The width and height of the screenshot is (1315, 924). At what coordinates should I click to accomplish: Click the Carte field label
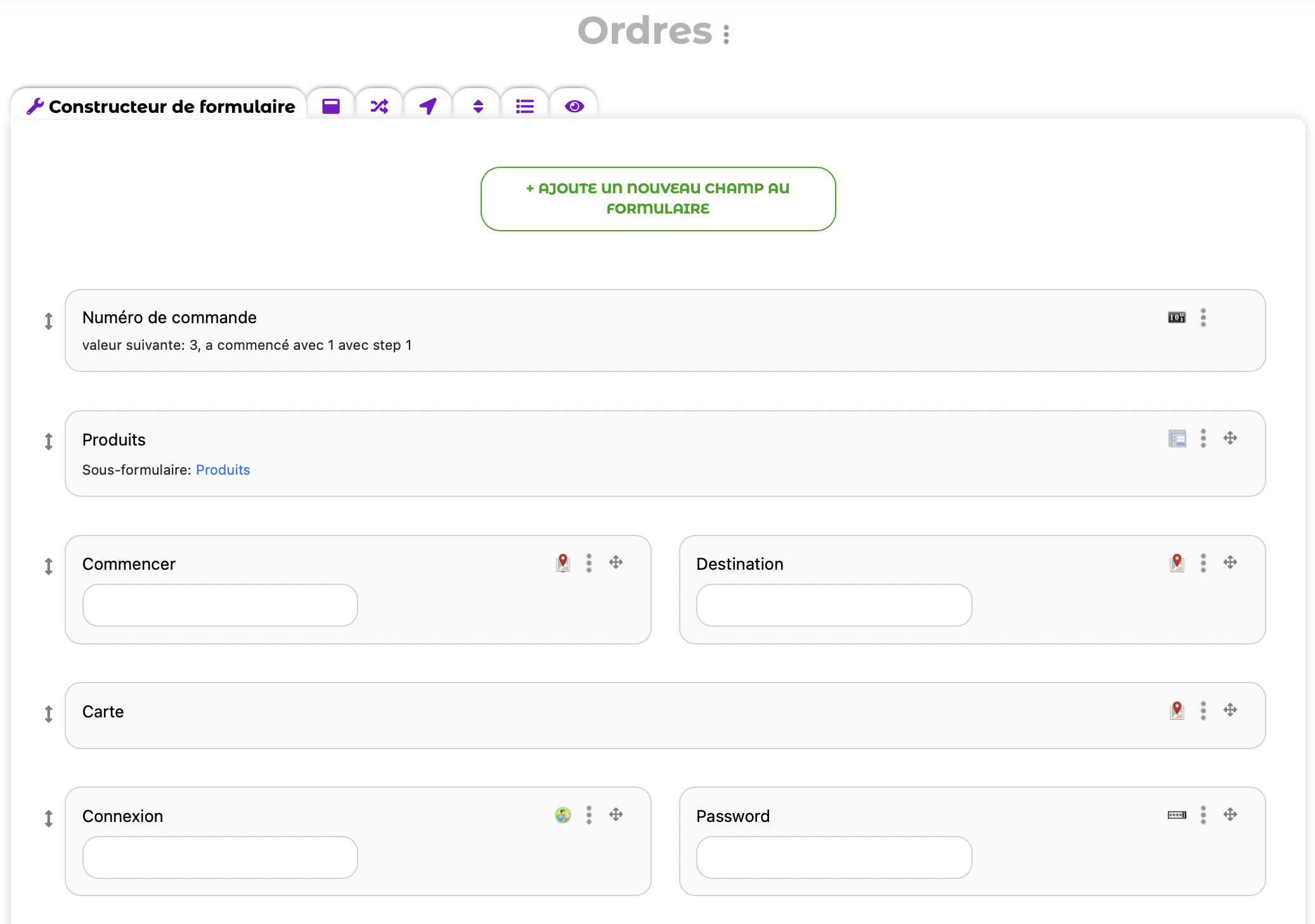point(103,712)
